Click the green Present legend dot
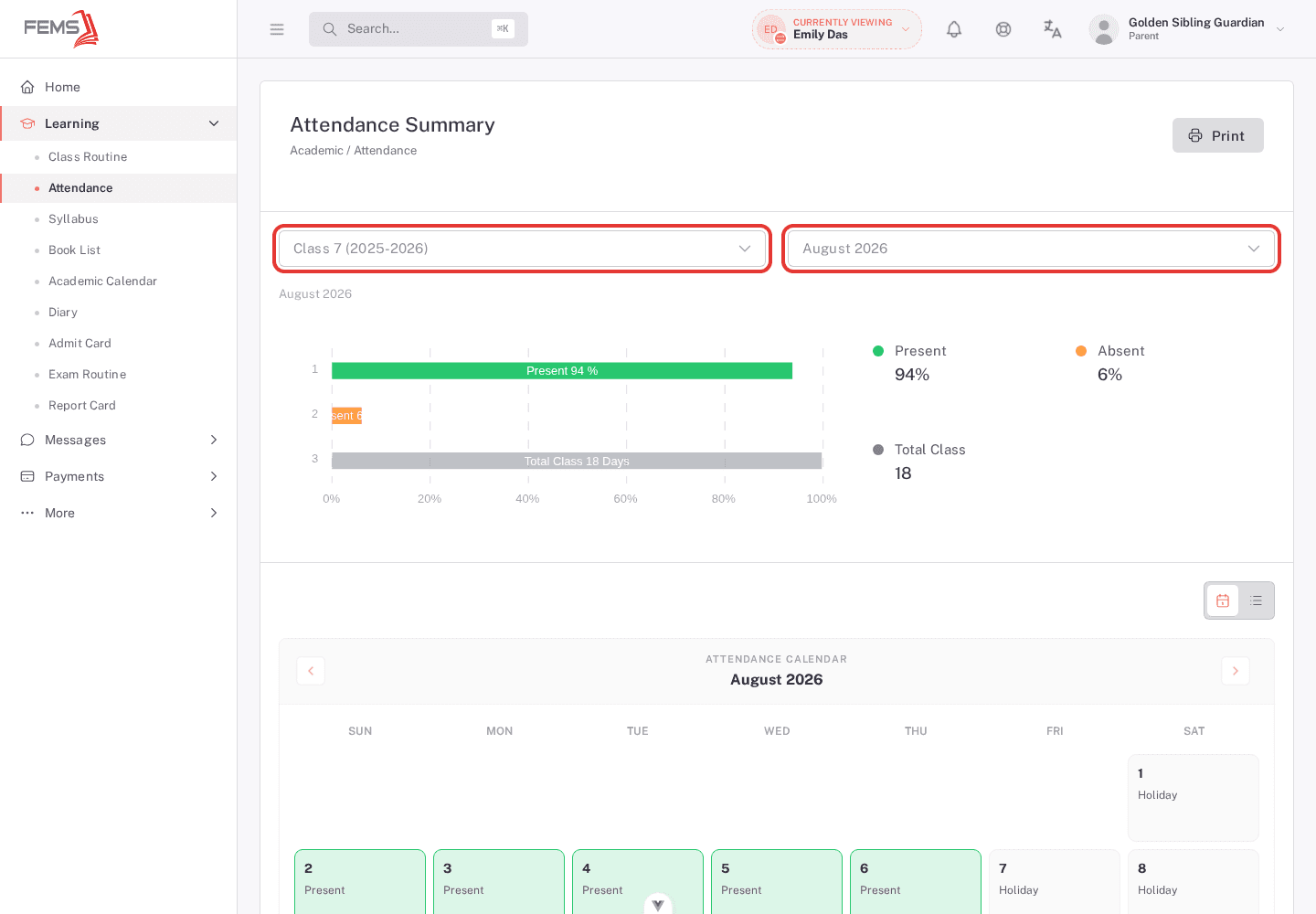Viewport: 1316px width, 914px height. pos(878,351)
